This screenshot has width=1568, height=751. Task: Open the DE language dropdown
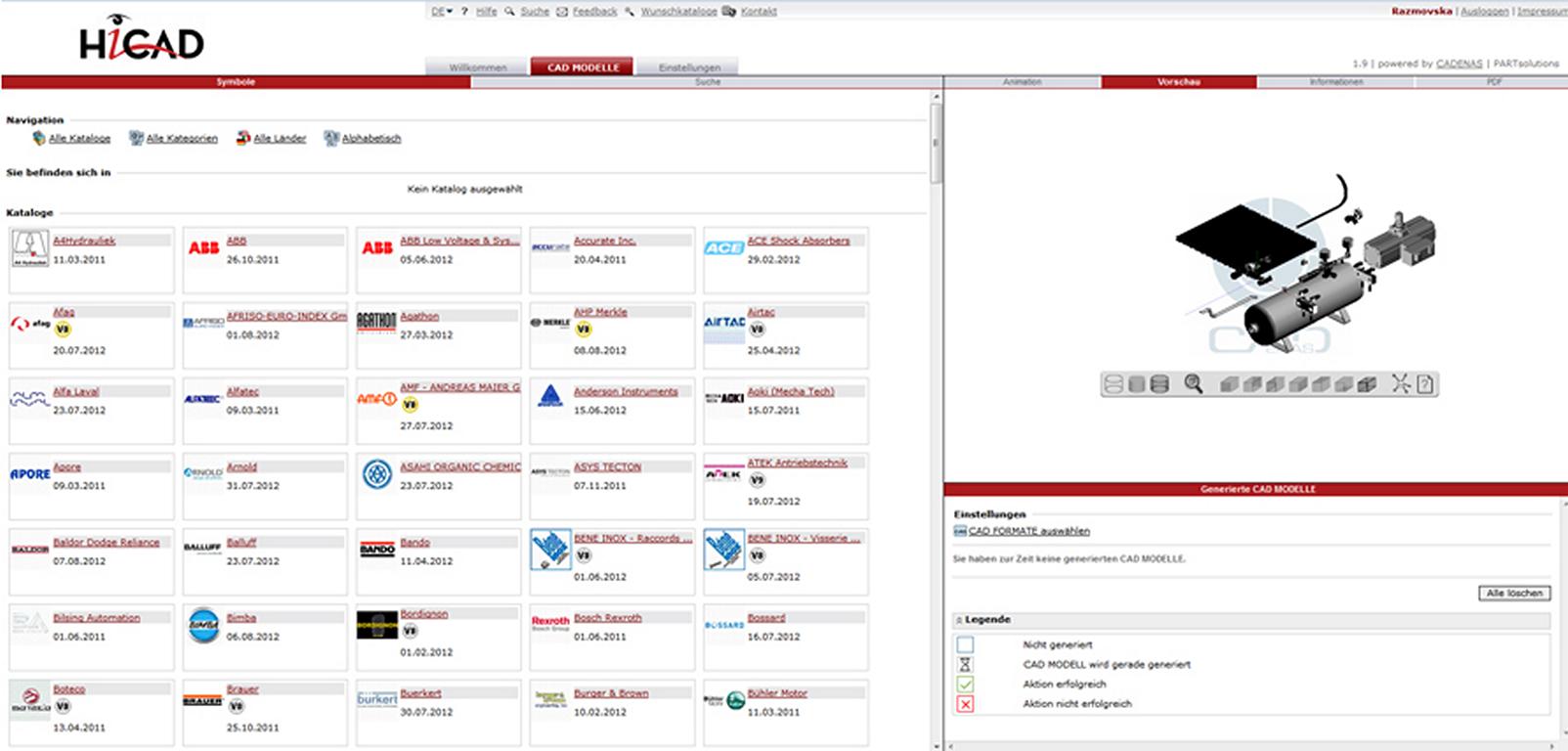point(442,12)
